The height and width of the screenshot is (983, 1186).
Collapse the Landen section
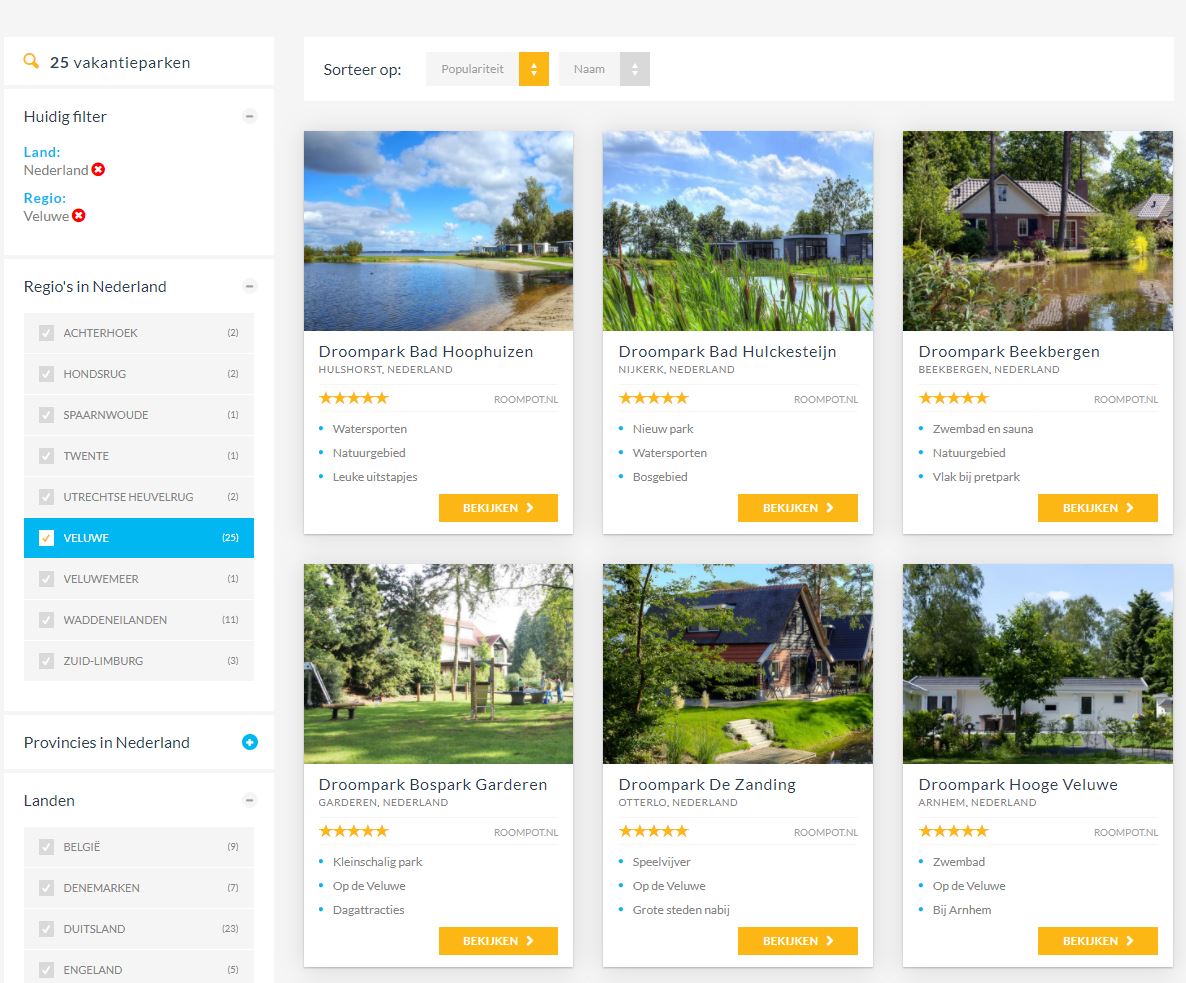click(x=250, y=800)
